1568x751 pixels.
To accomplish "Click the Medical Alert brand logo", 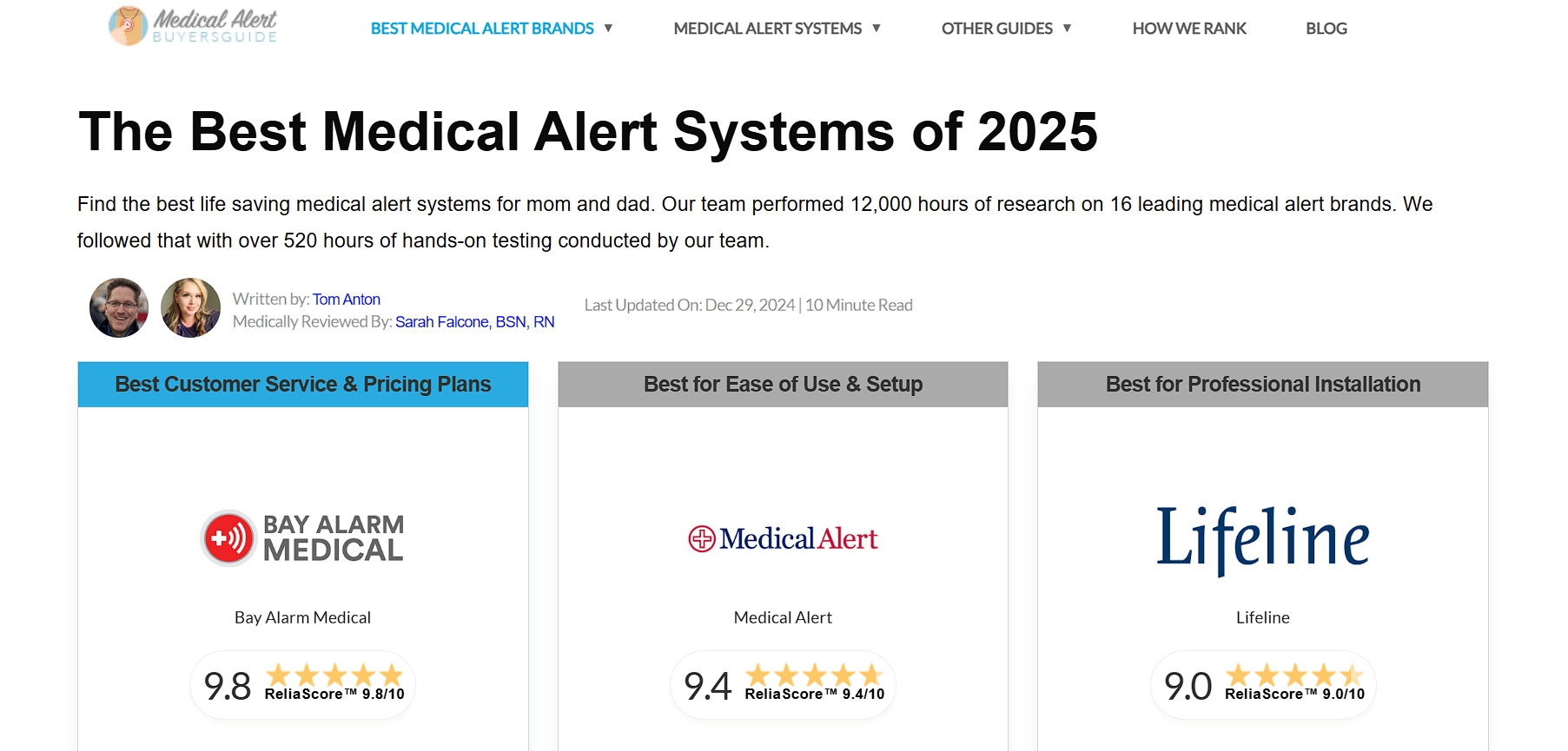I will coord(783,539).
